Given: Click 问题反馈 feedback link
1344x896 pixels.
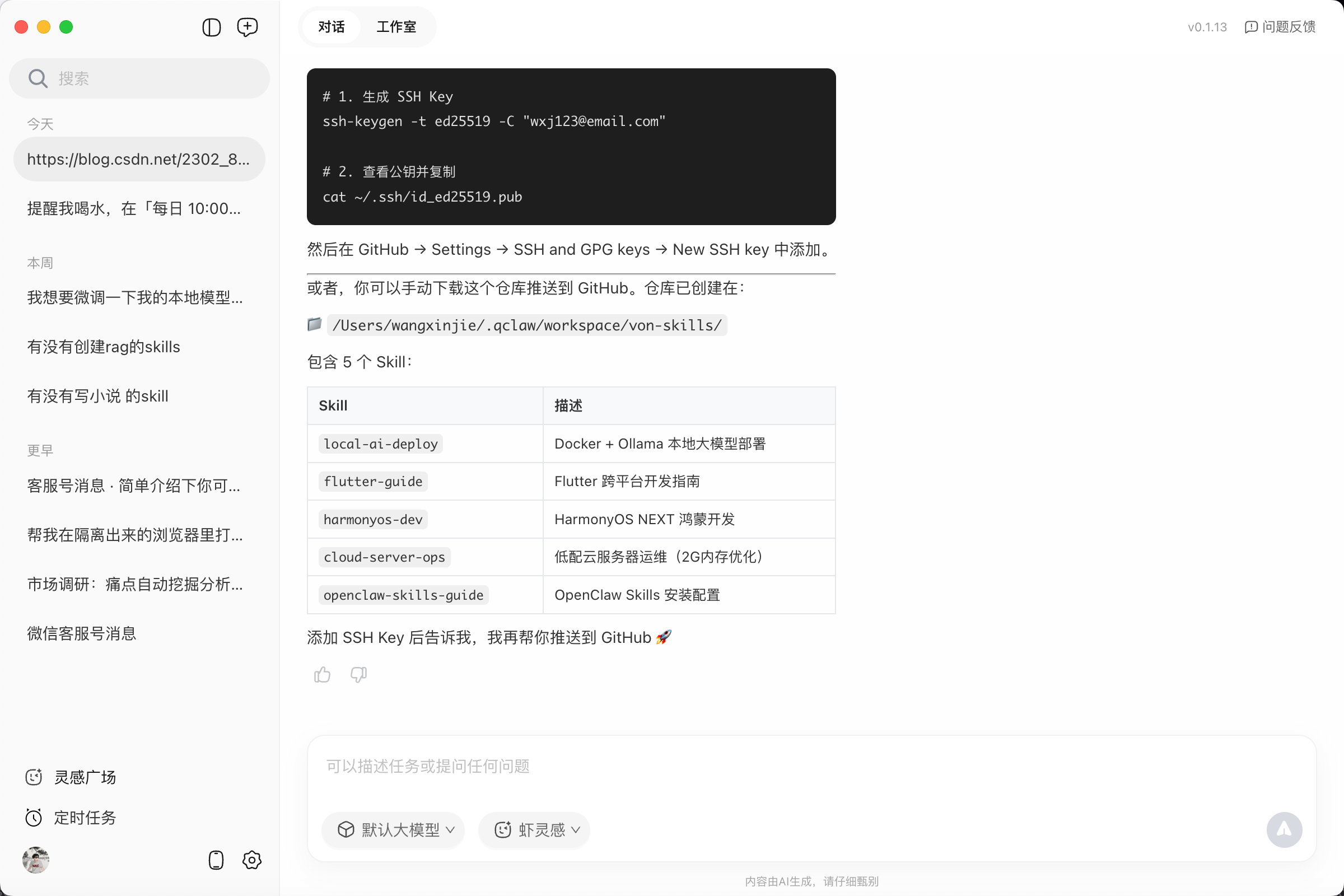Looking at the screenshot, I should 1280,27.
